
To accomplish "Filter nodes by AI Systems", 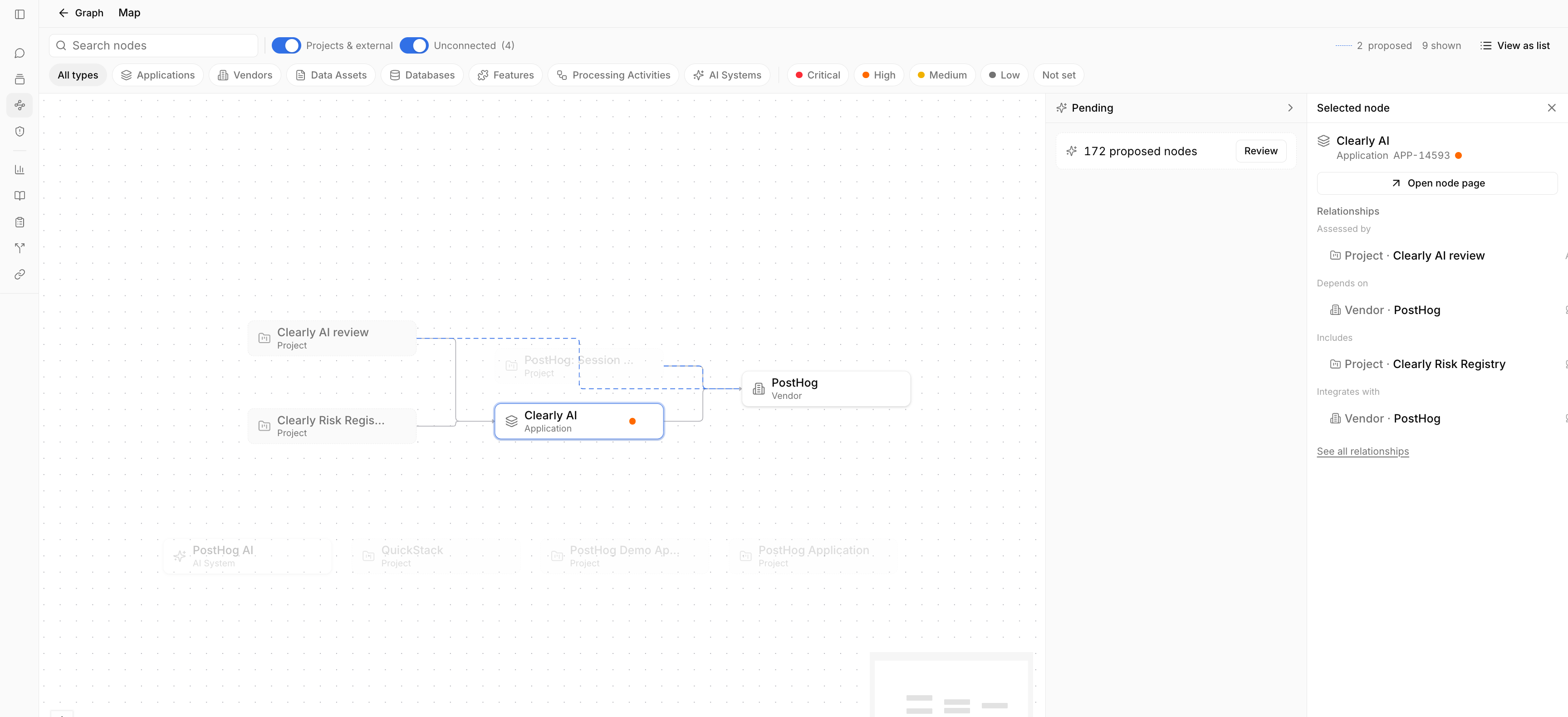I will coord(727,75).
